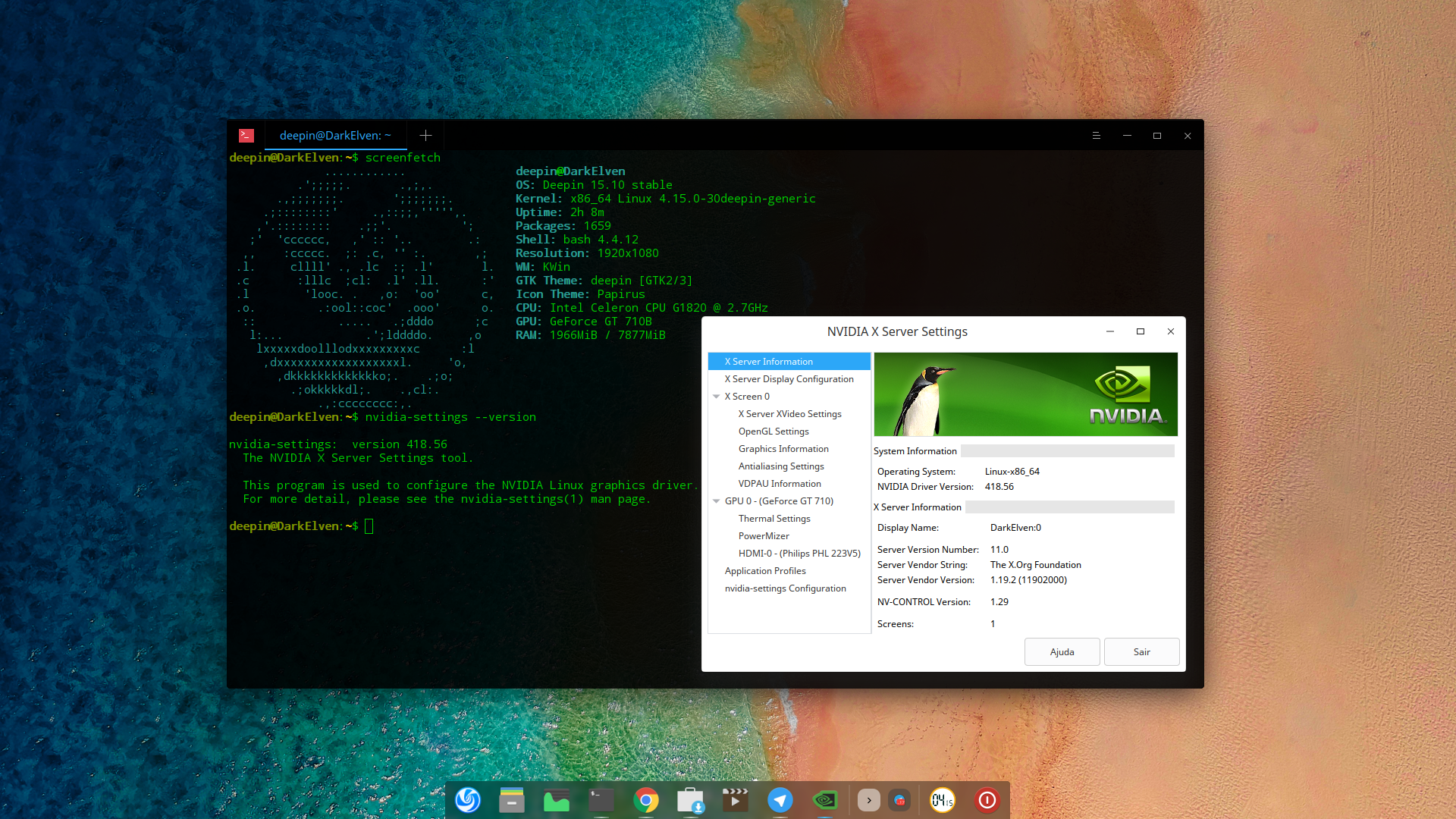Viewport: 1456px width, 819px height.
Task: Add a new terminal tab
Action: [x=425, y=136]
